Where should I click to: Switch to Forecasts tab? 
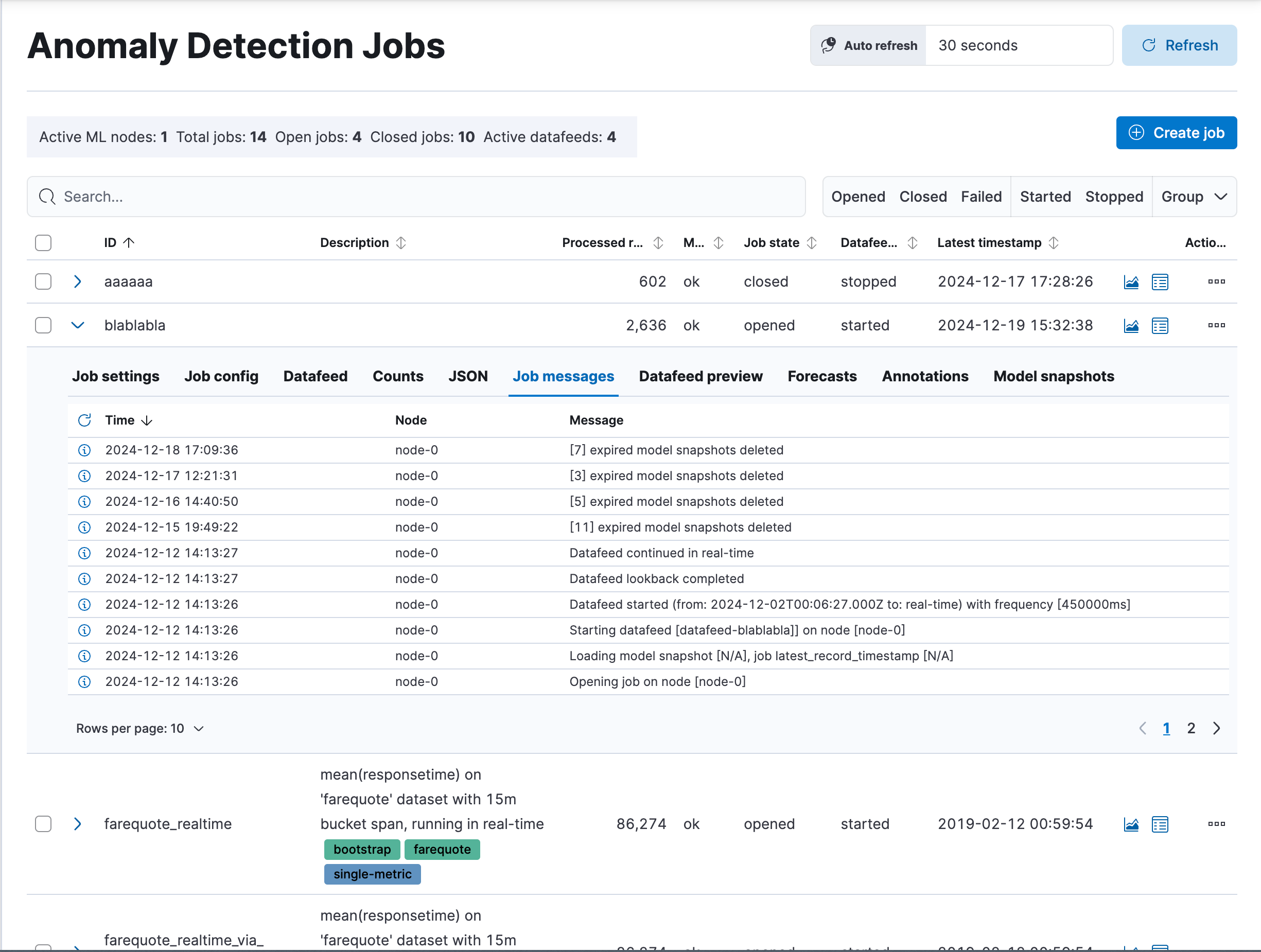coord(822,376)
